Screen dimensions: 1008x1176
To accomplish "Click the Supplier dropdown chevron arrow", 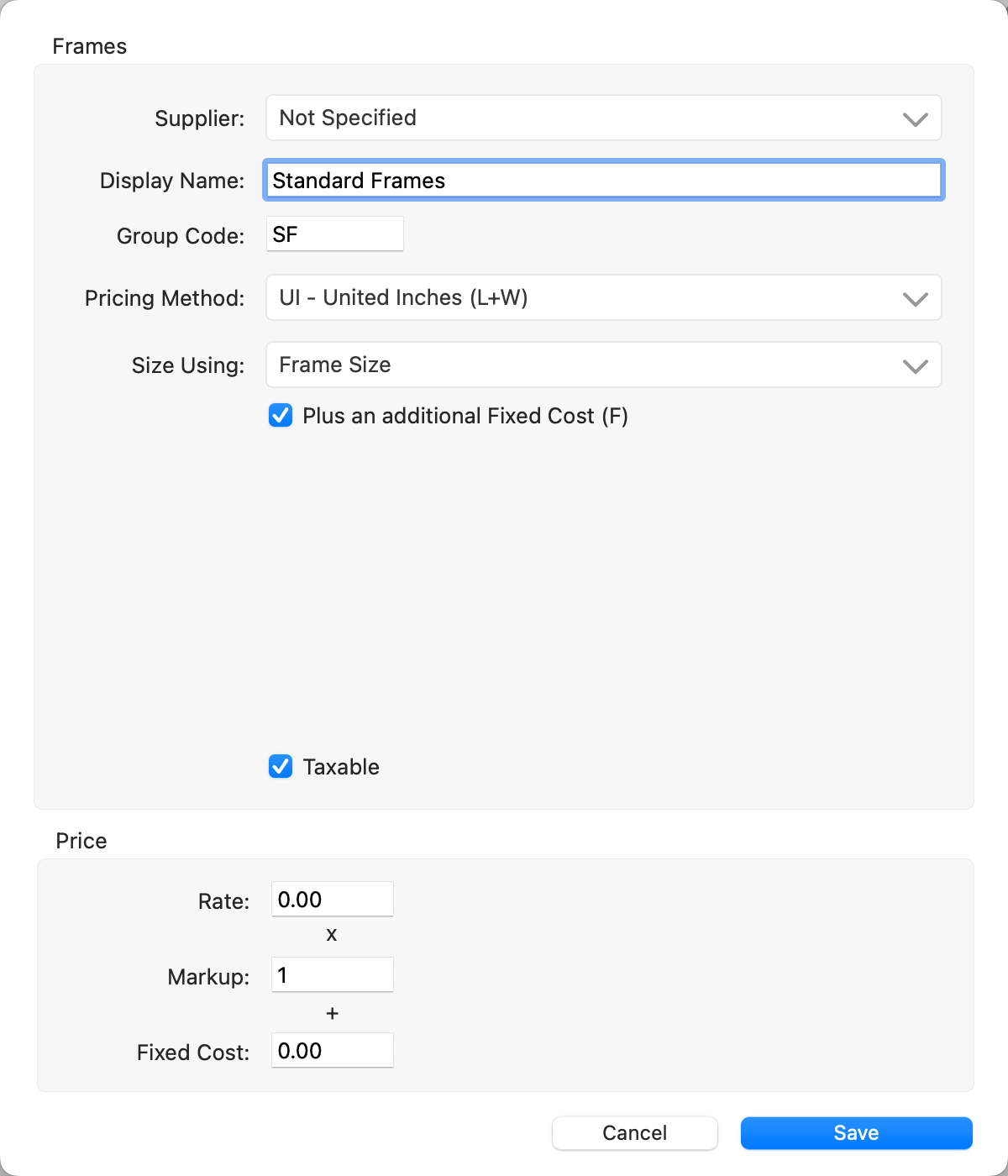I will (915, 119).
